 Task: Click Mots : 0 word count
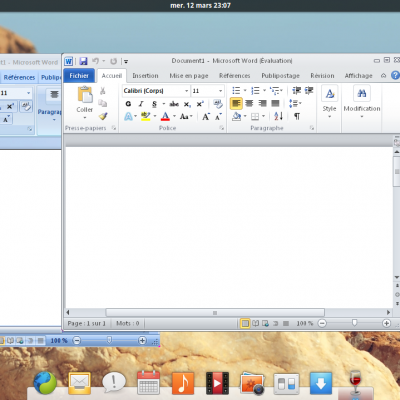point(128,323)
